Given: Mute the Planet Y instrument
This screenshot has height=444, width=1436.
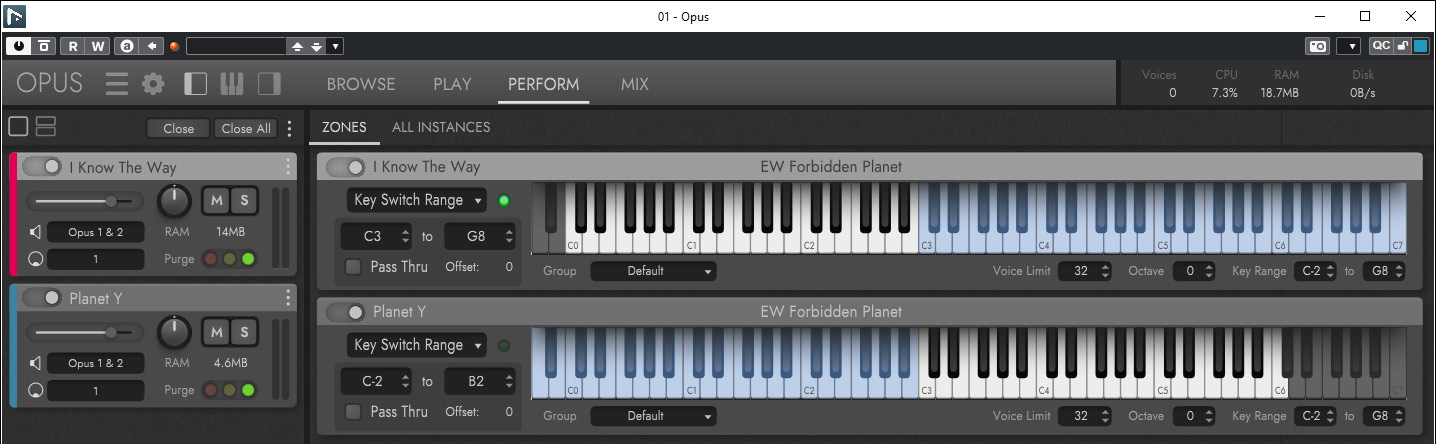Looking at the screenshot, I should [217, 331].
